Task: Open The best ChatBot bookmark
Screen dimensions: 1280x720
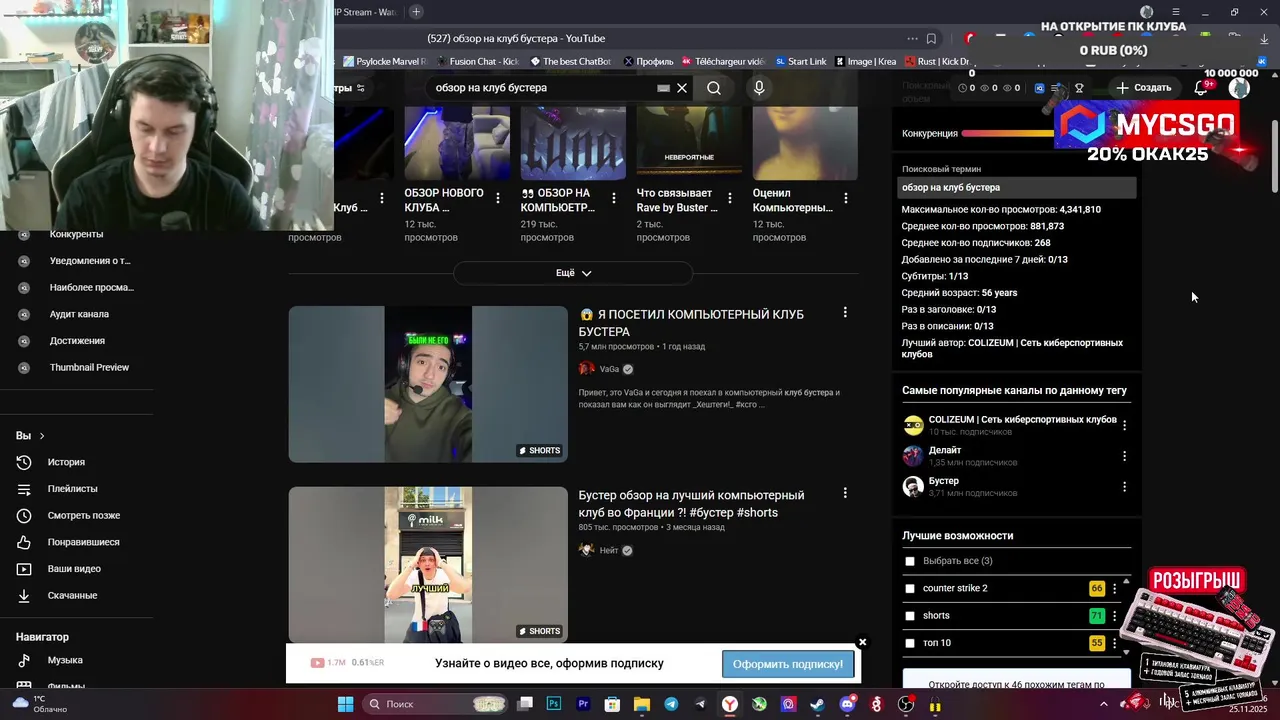Action: [570, 61]
